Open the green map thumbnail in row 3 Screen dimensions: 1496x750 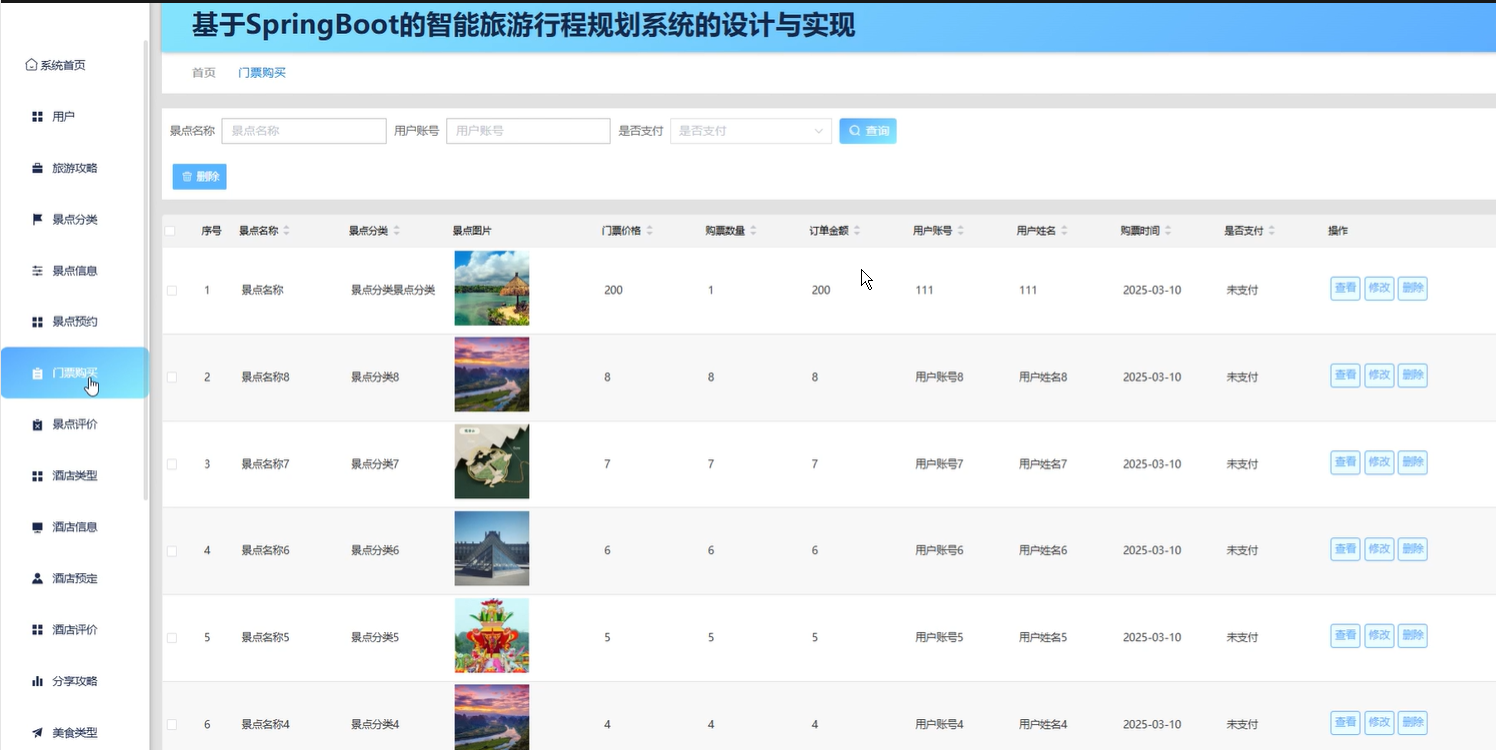[x=492, y=462]
